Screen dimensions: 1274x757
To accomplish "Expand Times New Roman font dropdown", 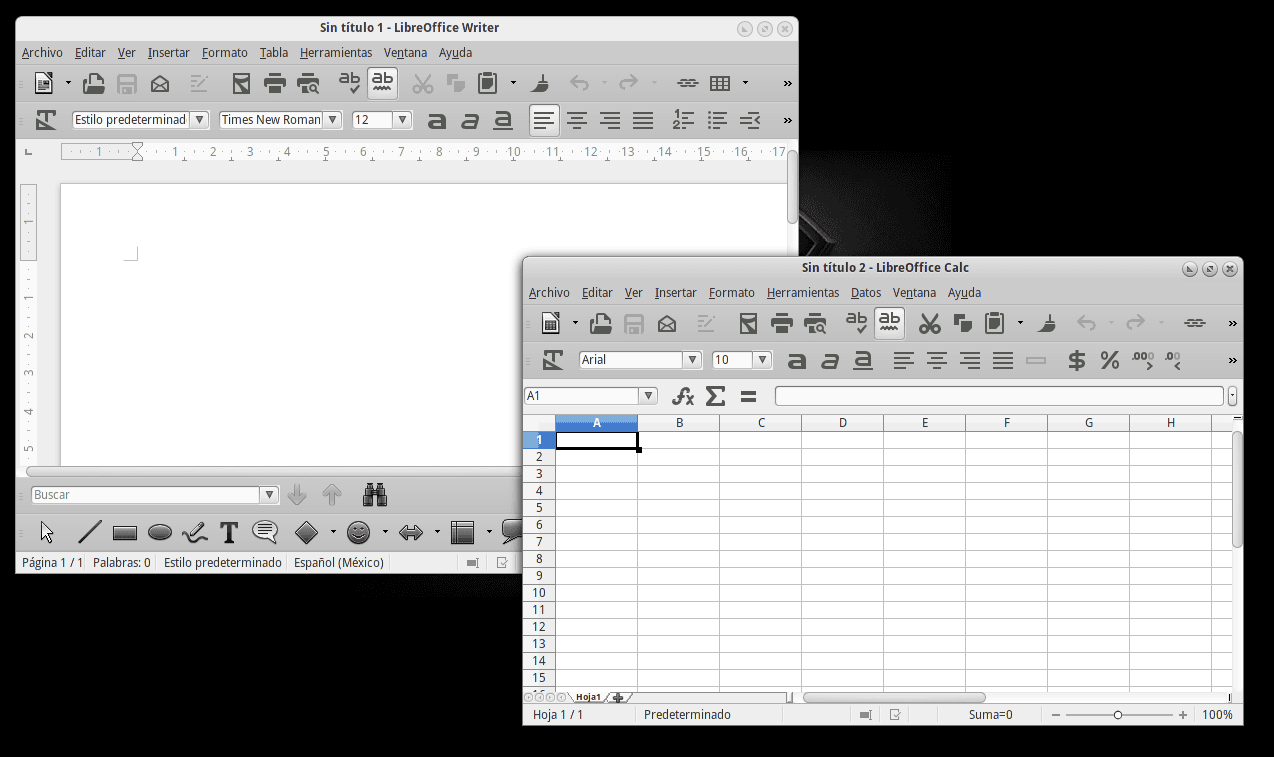I will coord(333,119).
